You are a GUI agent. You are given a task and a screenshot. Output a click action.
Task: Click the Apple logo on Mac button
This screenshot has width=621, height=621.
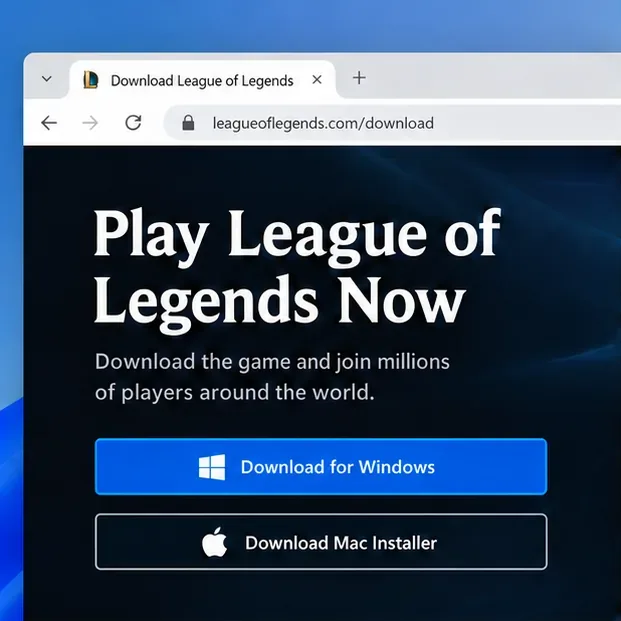(x=214, y=541)
